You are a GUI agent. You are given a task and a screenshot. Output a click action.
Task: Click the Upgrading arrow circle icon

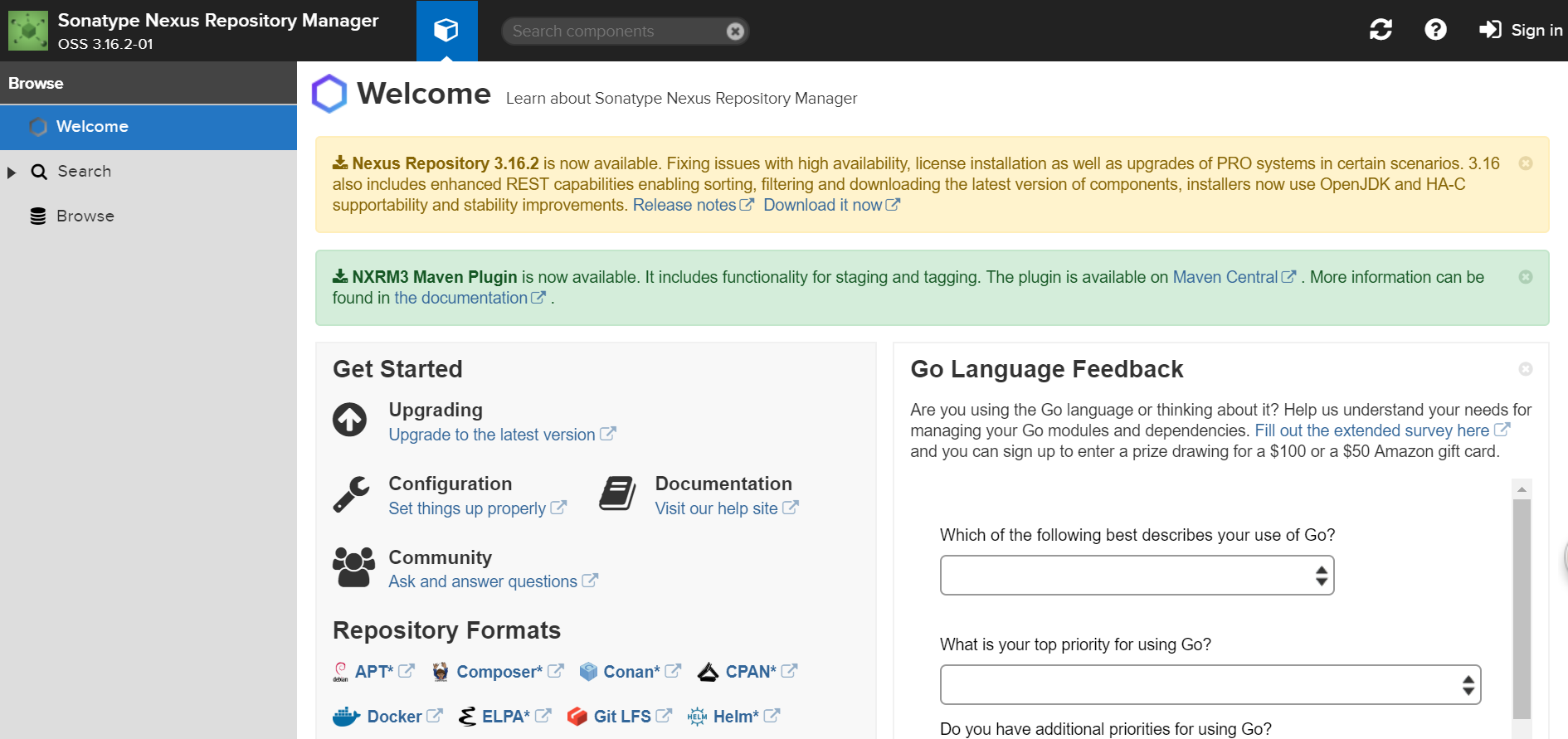349,420
